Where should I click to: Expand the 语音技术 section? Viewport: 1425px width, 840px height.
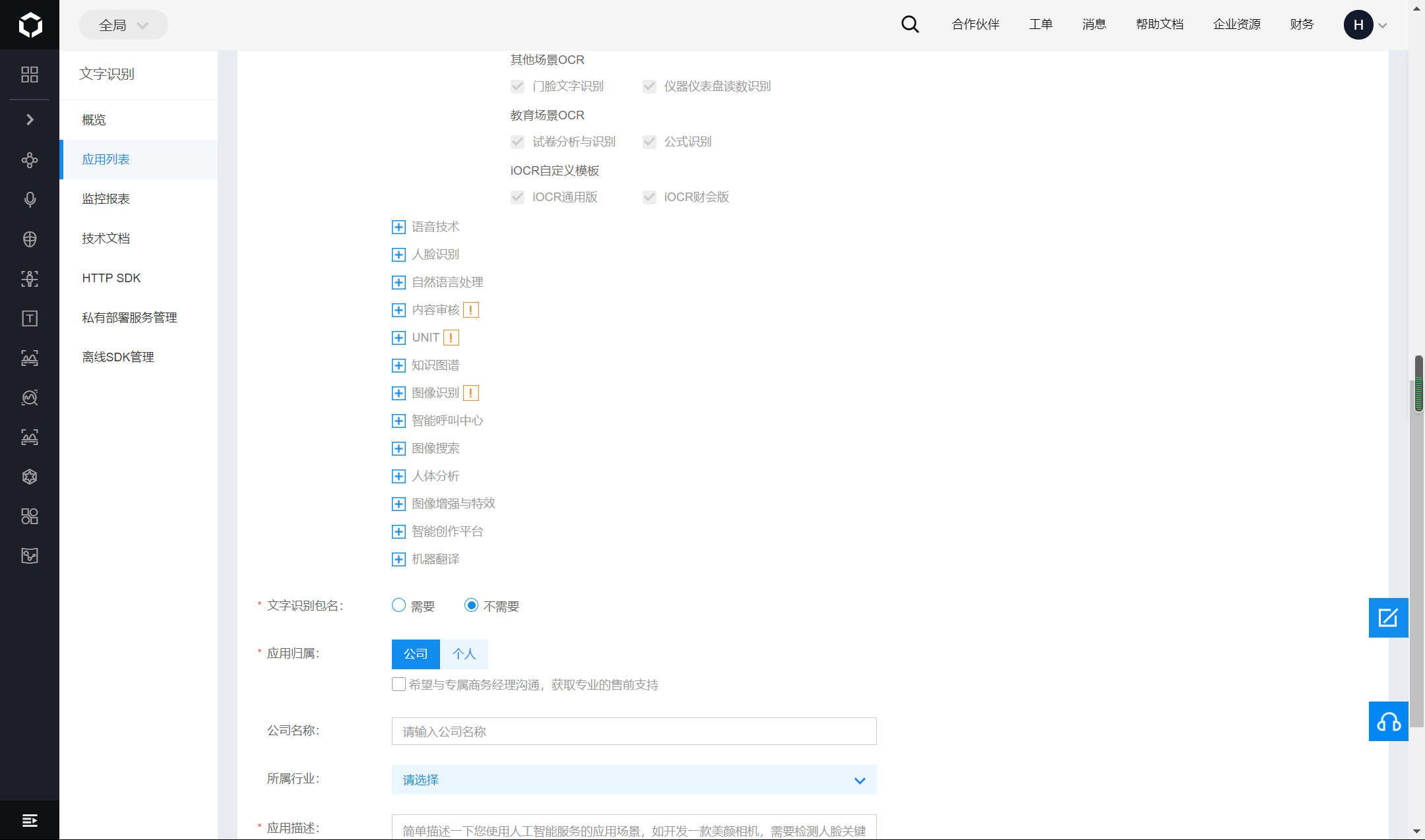tap(398, 227)
